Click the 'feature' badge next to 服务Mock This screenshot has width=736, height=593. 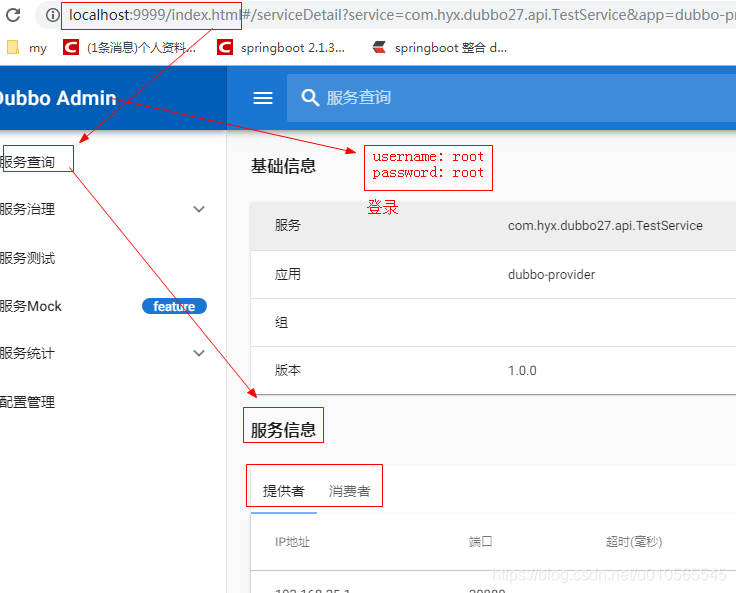174,306
